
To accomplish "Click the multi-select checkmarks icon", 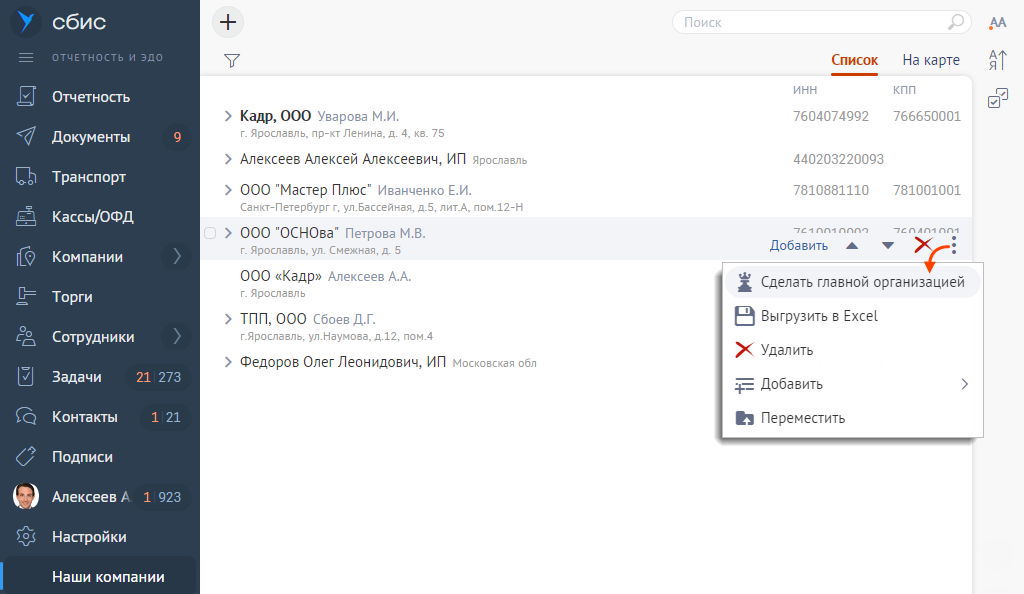I will (997, 98).
